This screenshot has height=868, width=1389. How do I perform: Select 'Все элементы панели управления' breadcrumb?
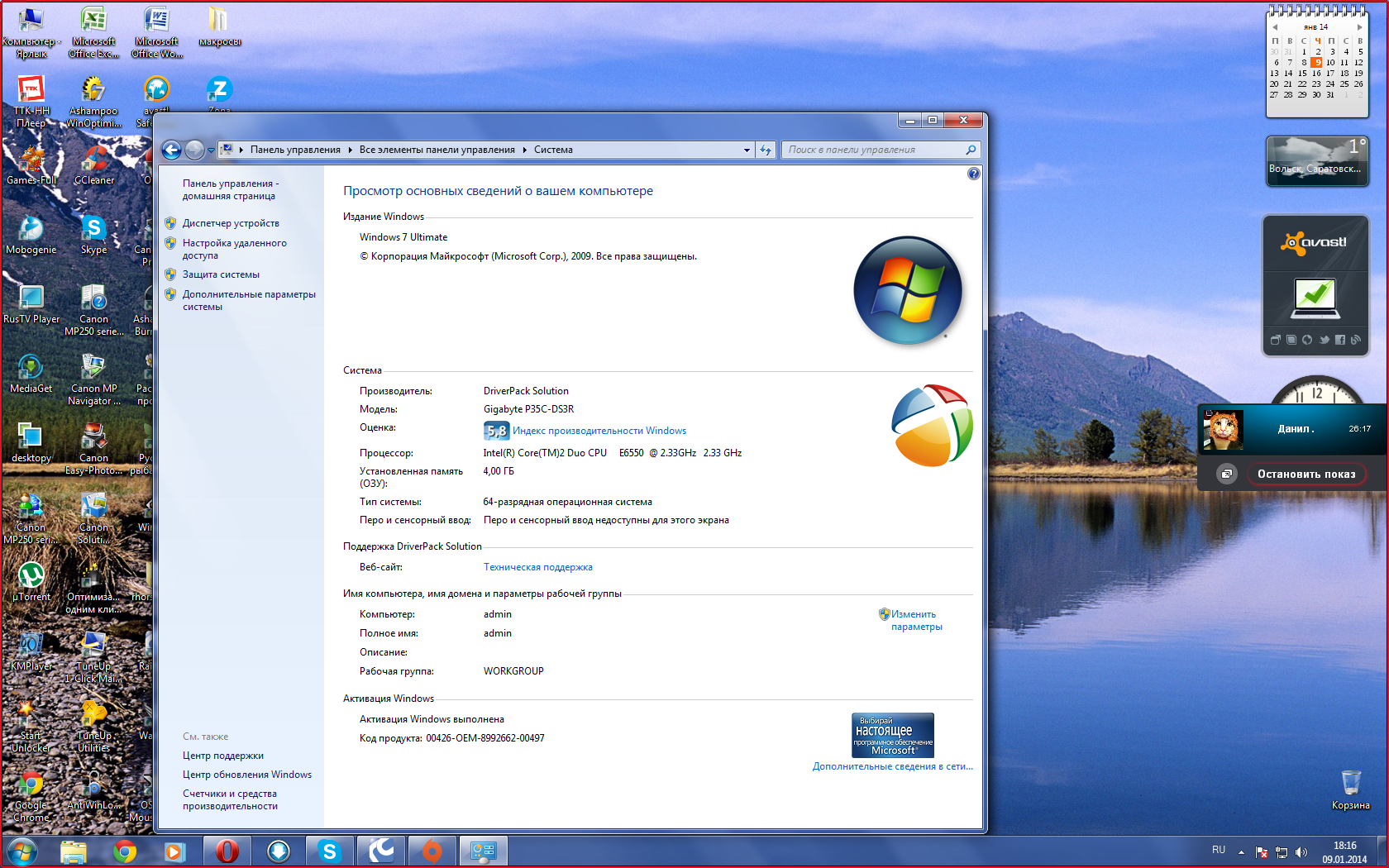pyautogui.click(x=437, y=150)
